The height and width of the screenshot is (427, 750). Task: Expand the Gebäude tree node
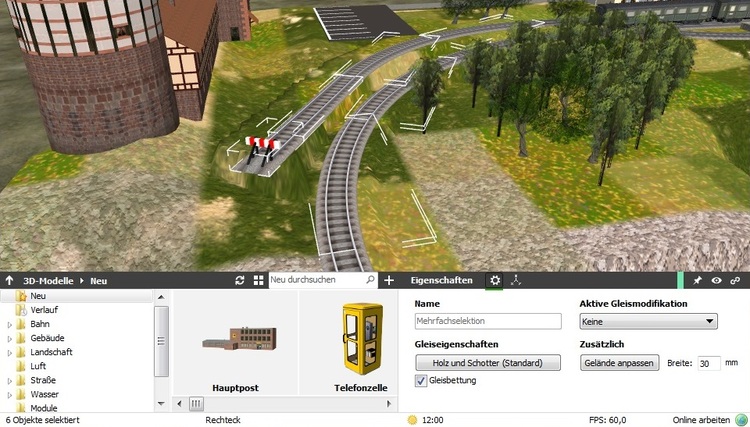[x=9, y=339]
